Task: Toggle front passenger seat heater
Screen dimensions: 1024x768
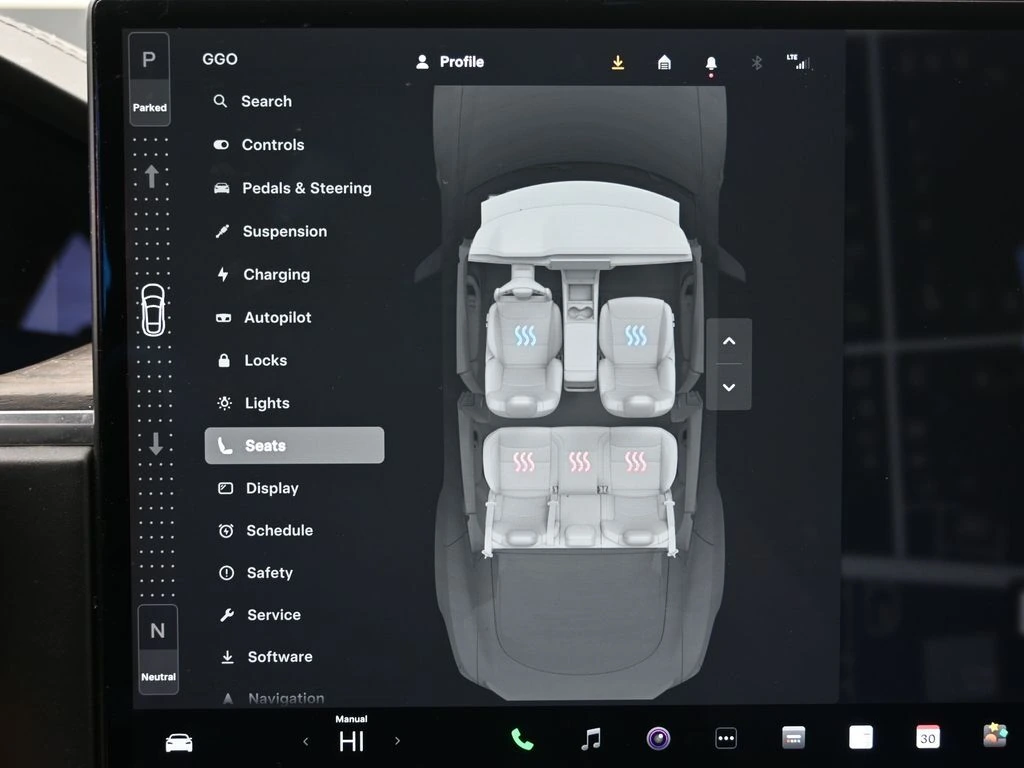Action: (x=636, y=336)
